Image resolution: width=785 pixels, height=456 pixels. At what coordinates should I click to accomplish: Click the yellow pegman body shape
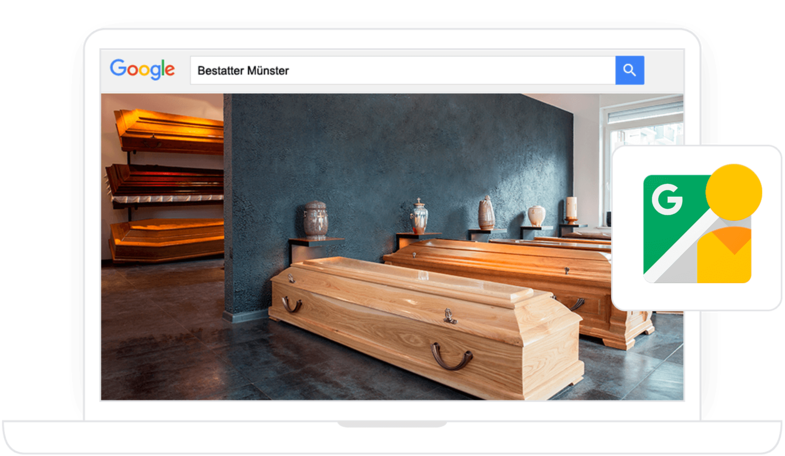(724, 255)
